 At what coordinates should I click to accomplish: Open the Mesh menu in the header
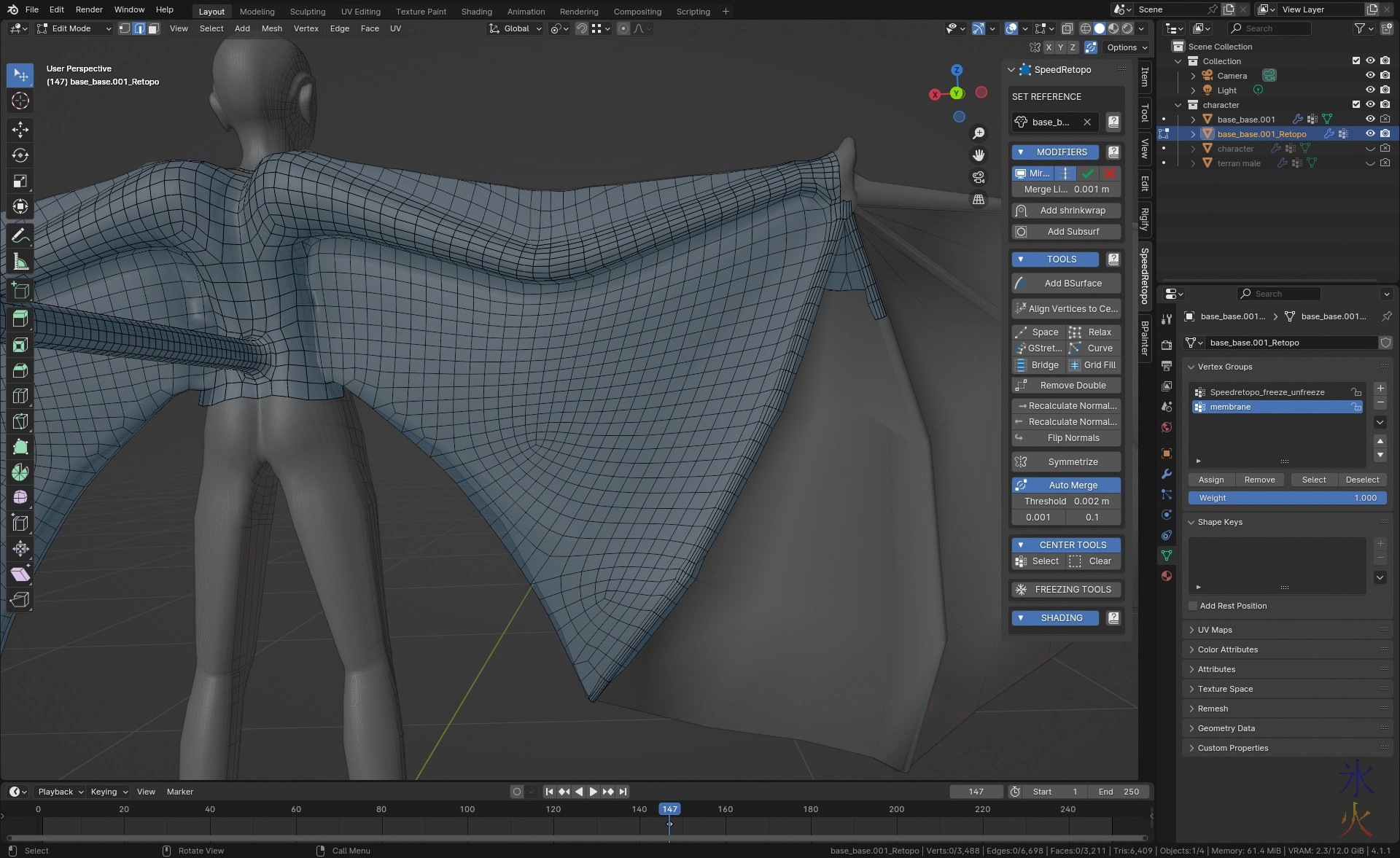pos(271,28)
